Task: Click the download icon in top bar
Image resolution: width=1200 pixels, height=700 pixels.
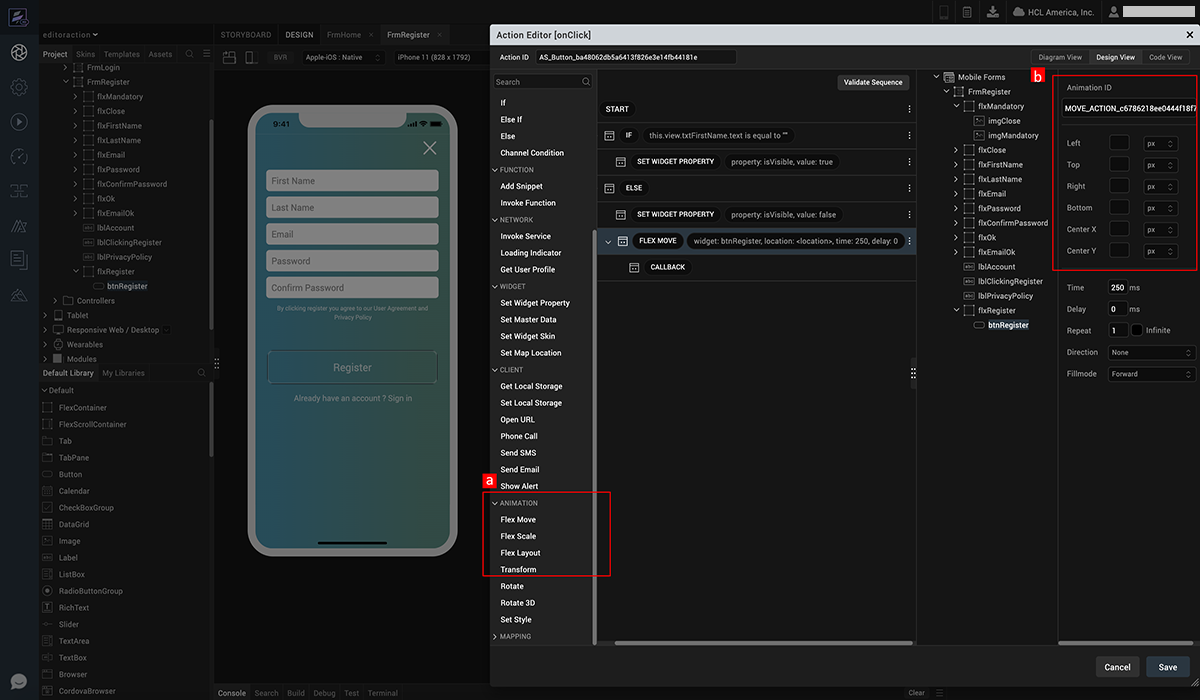Action: point(992,12)
